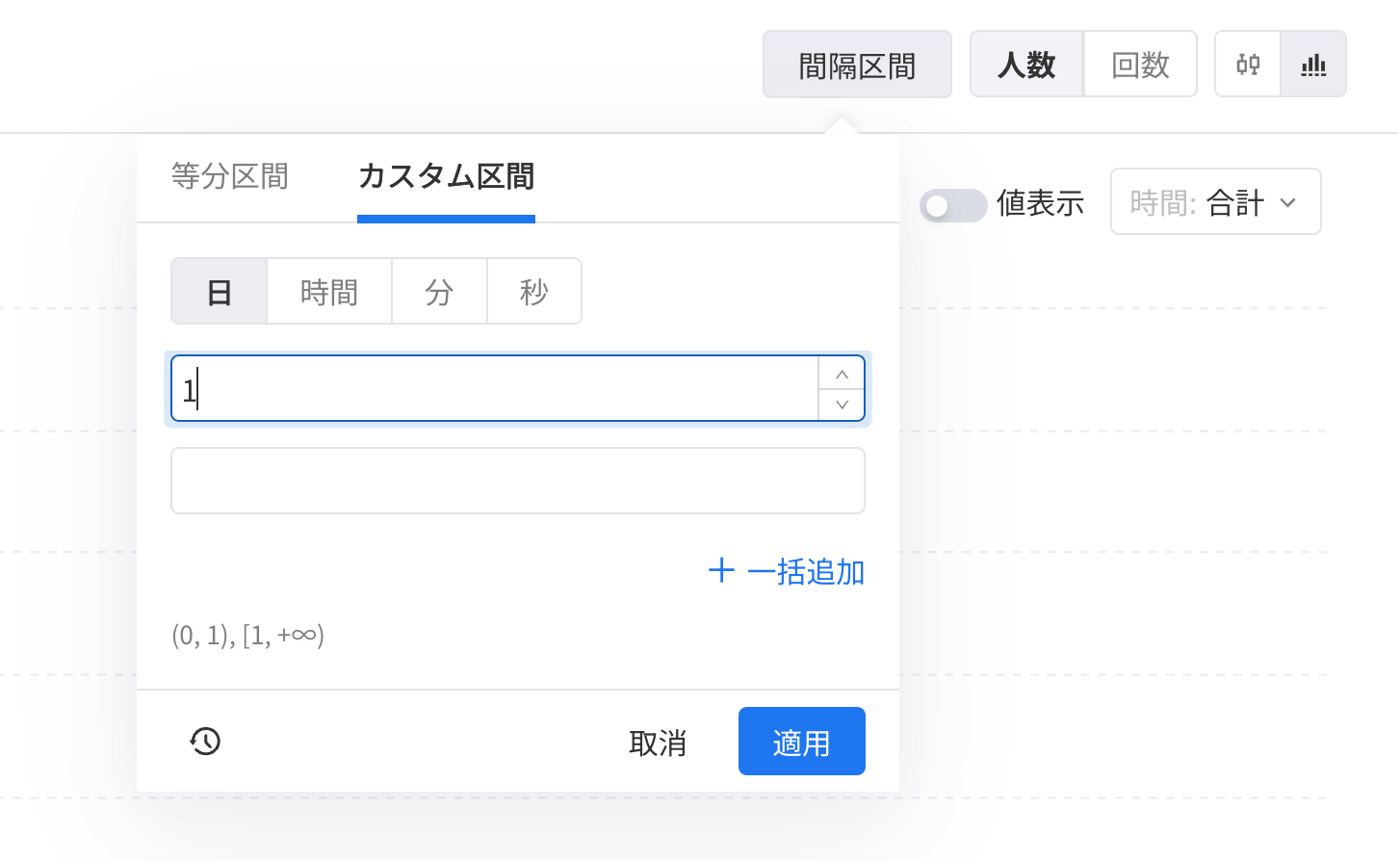Switch to the 等分区間 tab
Viewport: 1400px width, 861px height.
[x=230, y=177]
